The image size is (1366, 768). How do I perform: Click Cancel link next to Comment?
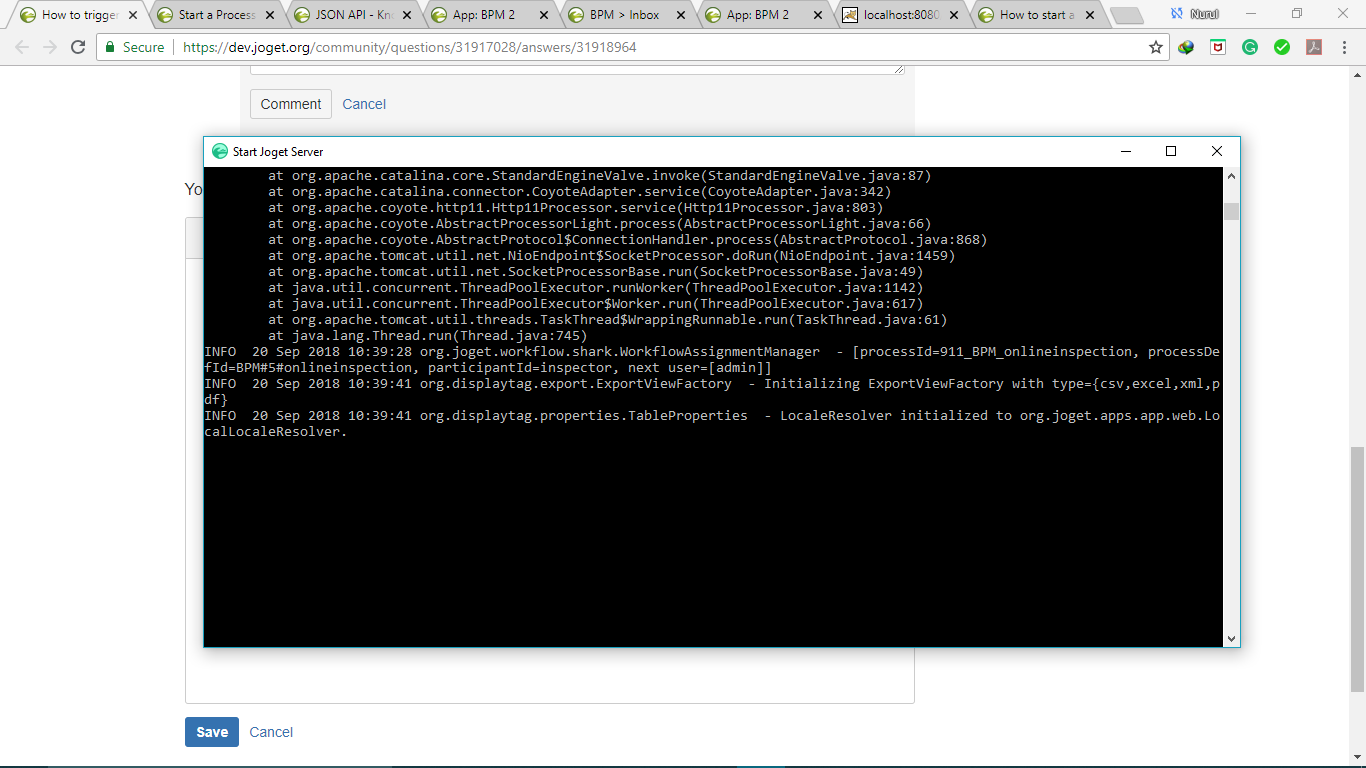click(364, 104)
